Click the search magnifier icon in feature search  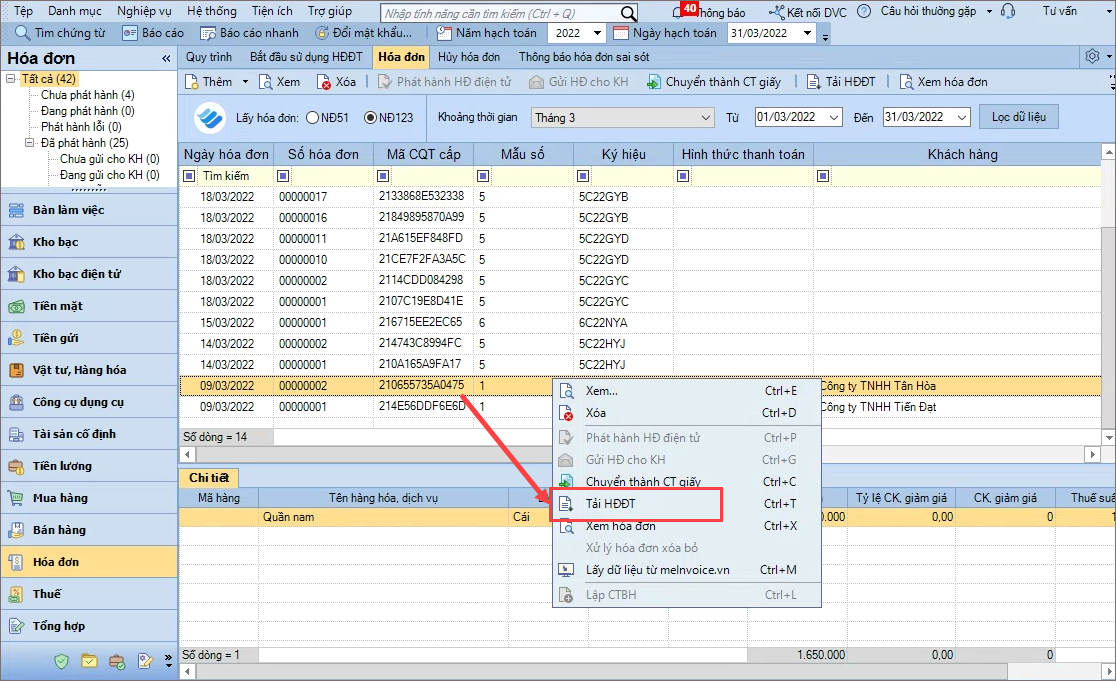point(628,13)
